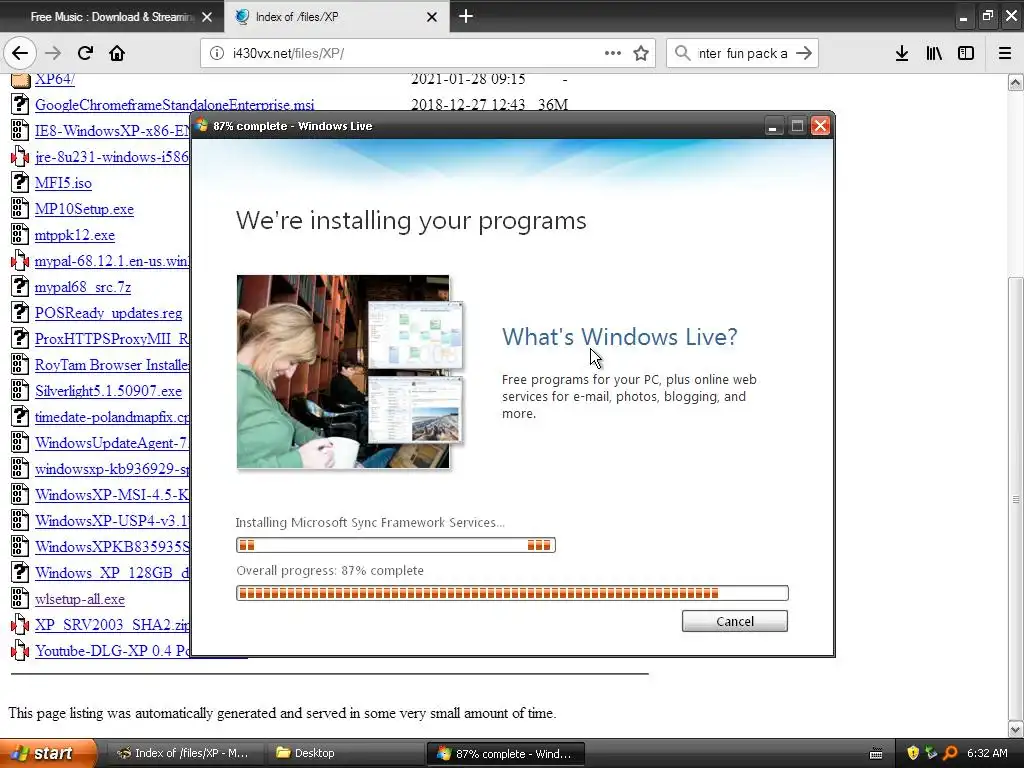Open the RoyTam Browser Installer link
This screenshot has width=1024, height=768.
[x=112, y=364]
